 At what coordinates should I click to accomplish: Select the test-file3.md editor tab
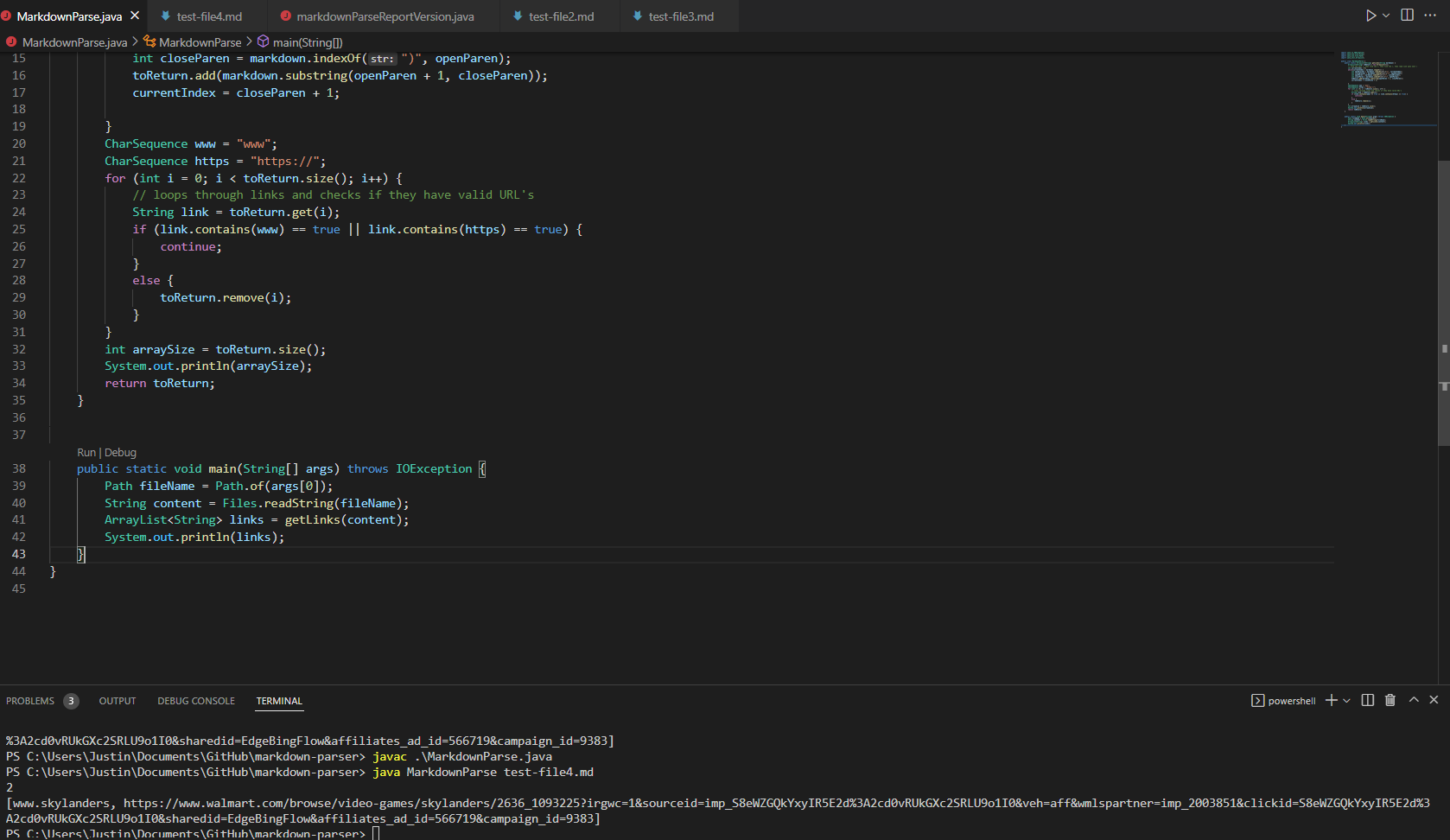click(x=680, y=16)
